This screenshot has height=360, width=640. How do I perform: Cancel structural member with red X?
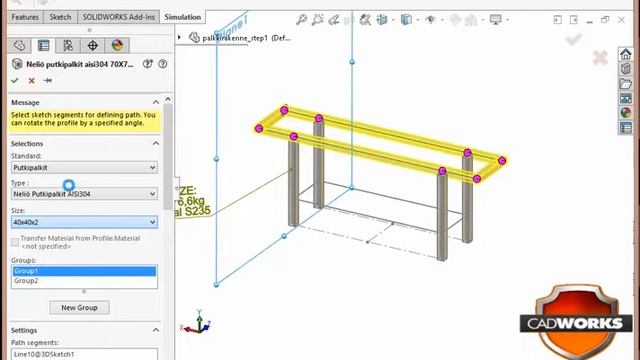point(31,81)
